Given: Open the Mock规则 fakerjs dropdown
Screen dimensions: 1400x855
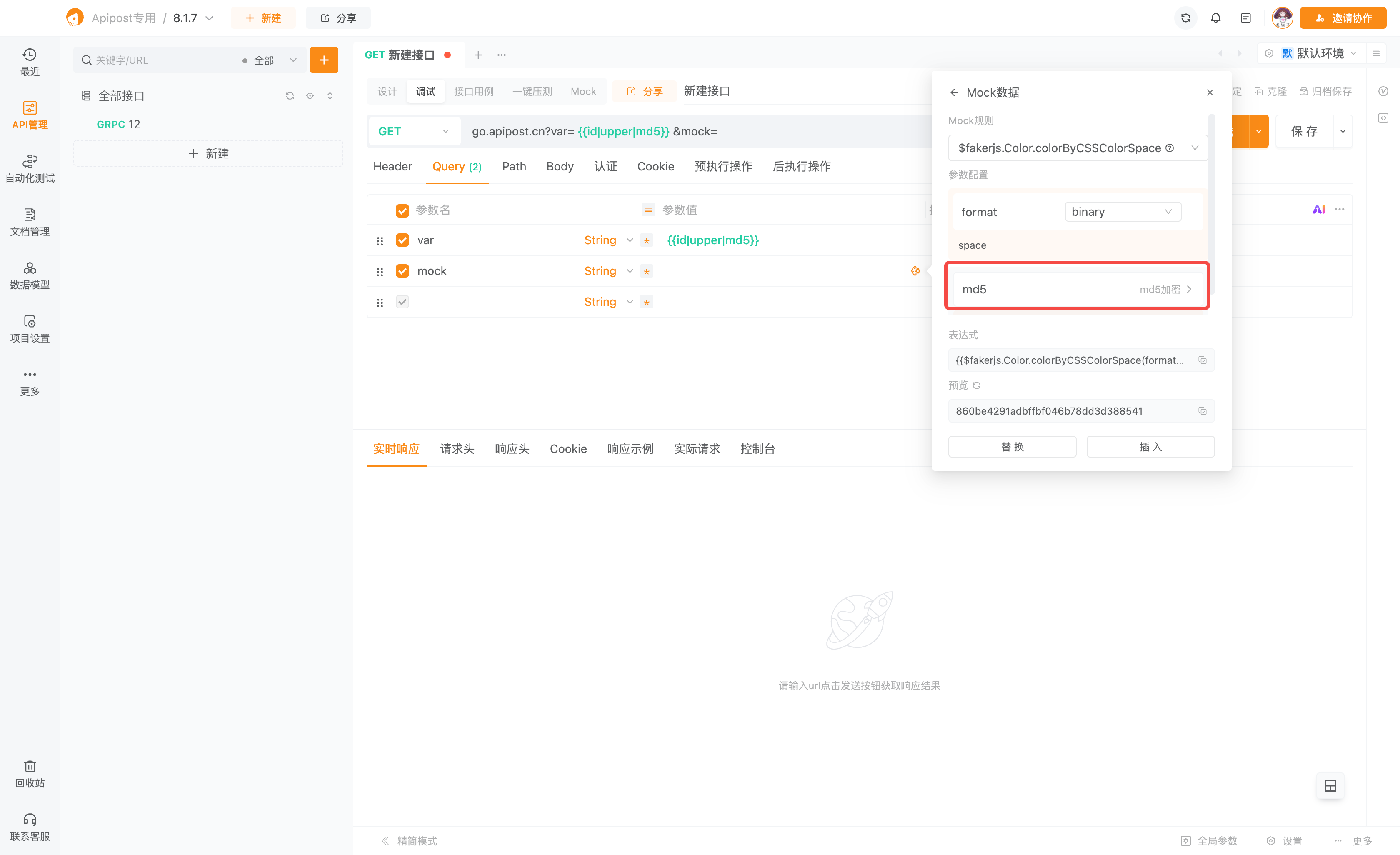Looking at the screenshot, I should tap(1078, 147).
